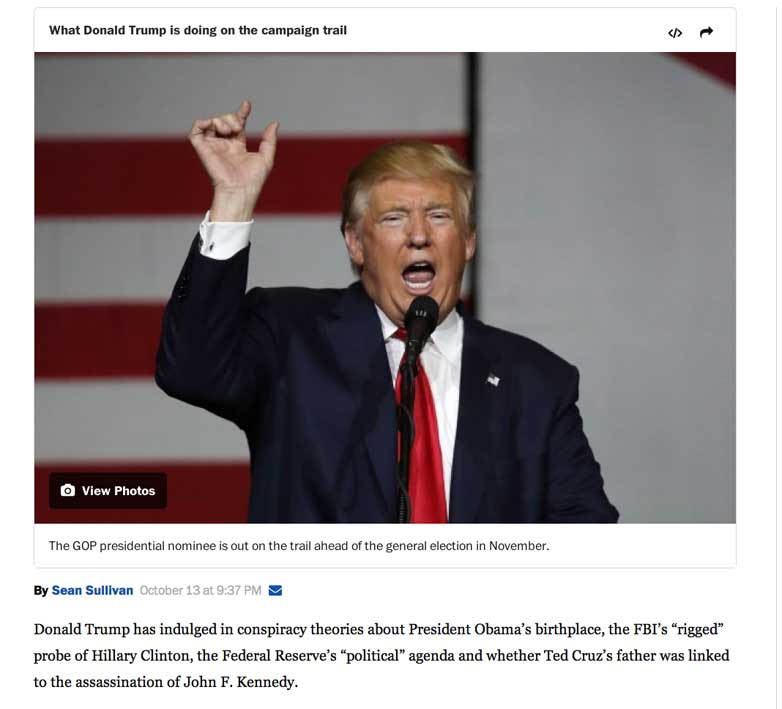Click the main Trump rally photo
Viewport: 782px width, 709px height.
point(385,288)
